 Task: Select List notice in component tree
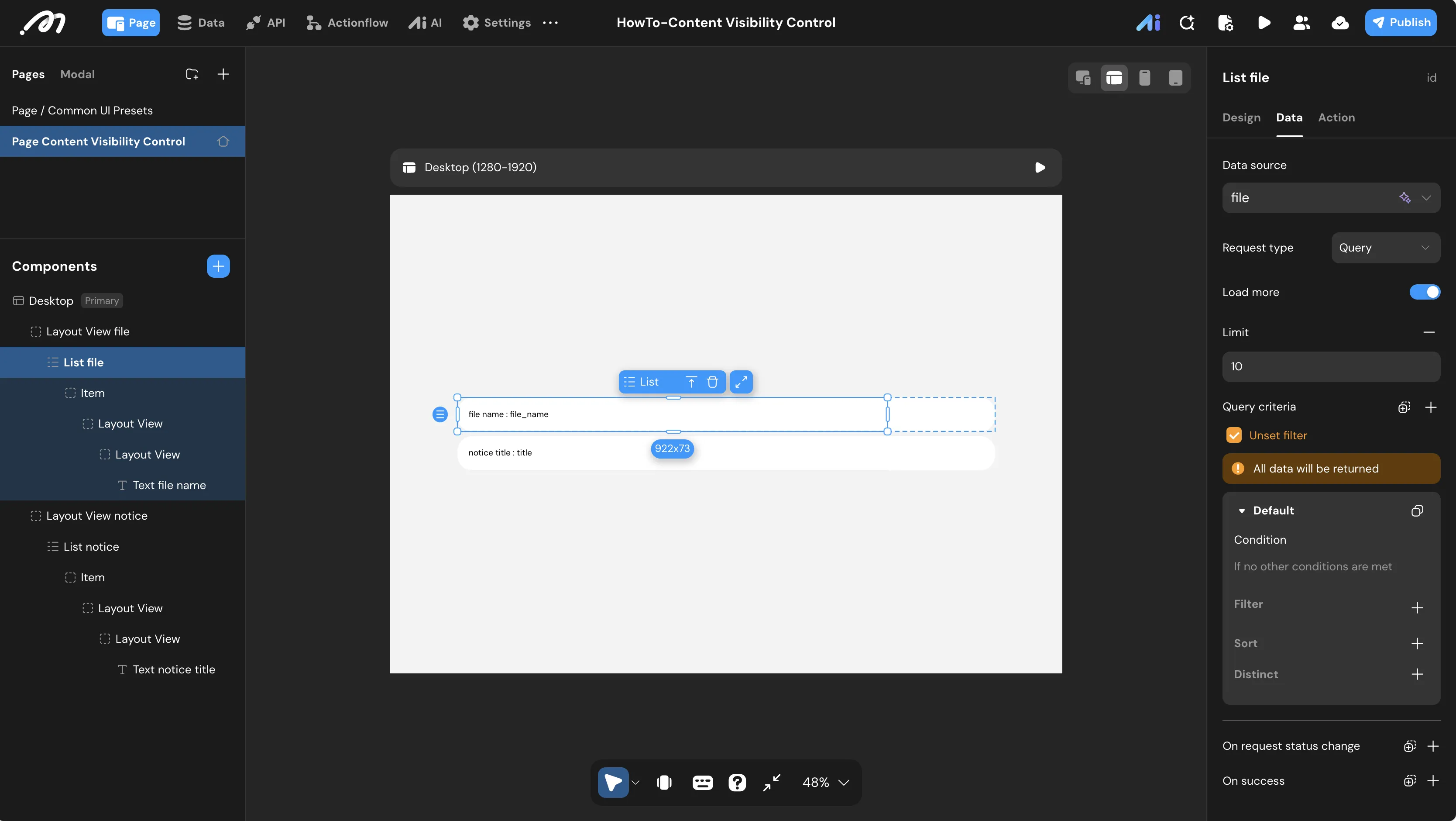123,547
